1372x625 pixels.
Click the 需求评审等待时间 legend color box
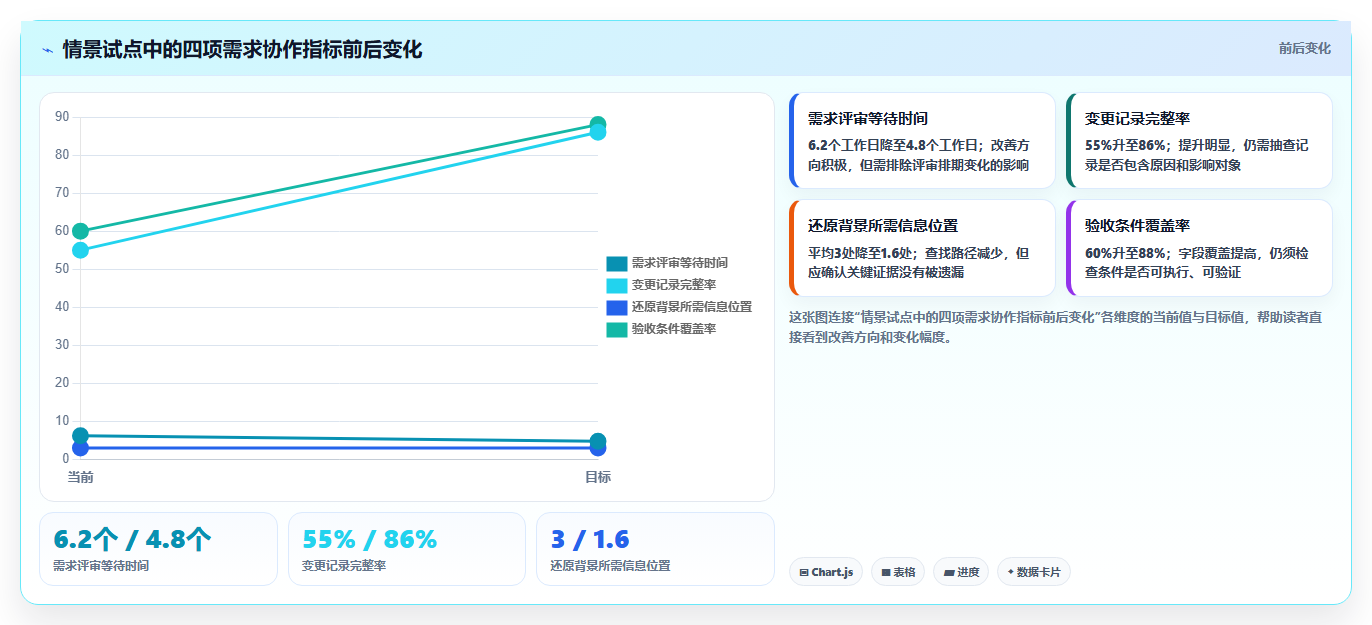(x=617, y=263)
